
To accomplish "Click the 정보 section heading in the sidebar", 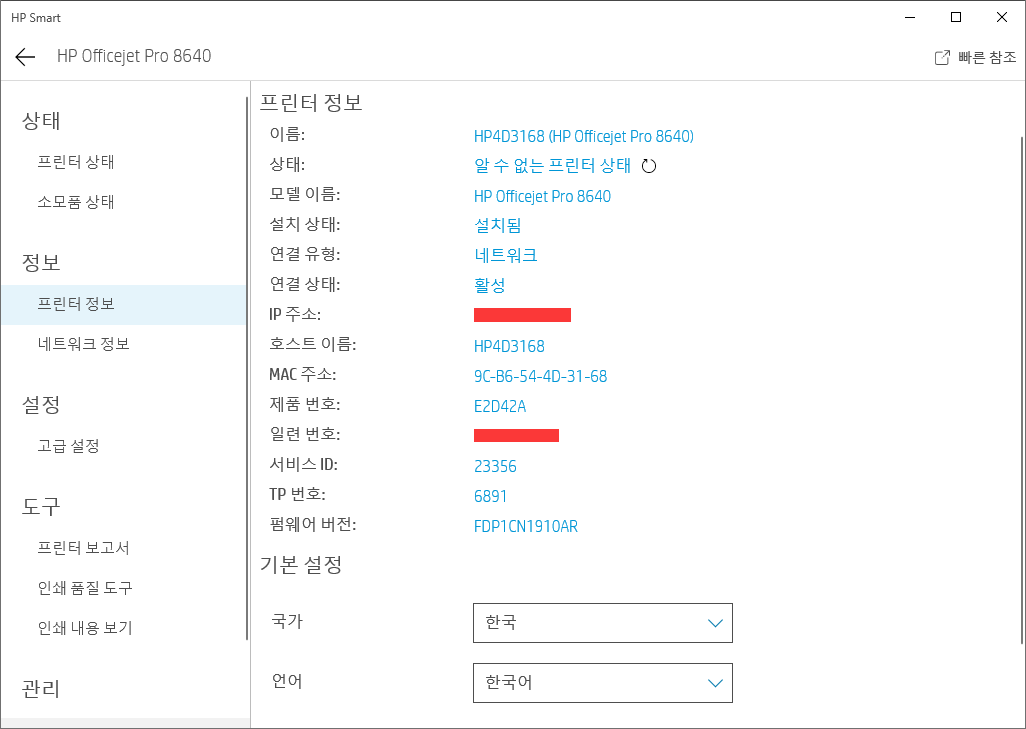I will point(41,262).
